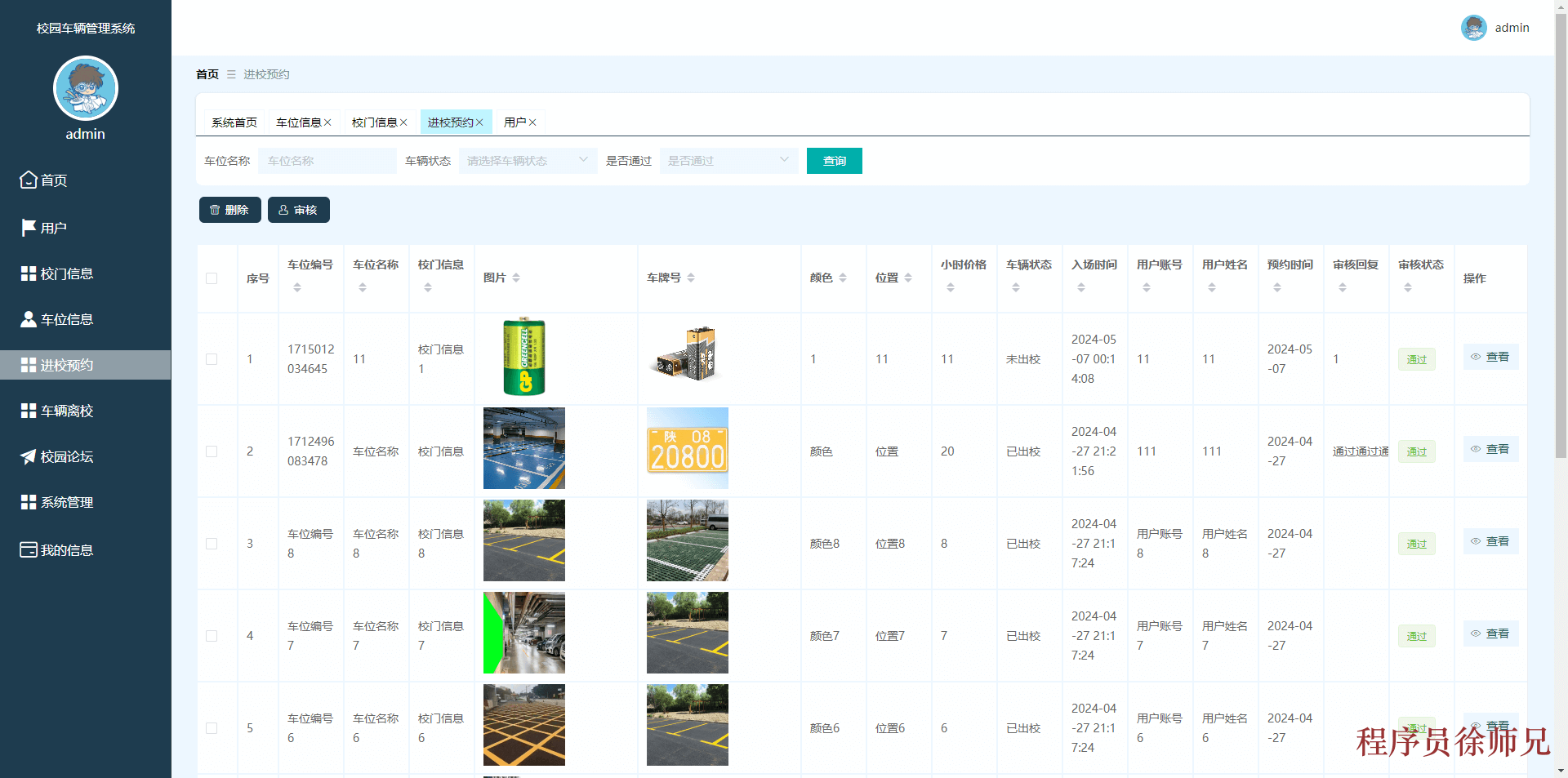Click 删除 to delete selected records
This screenshot has width=1568, height=778.
[229, 210]
